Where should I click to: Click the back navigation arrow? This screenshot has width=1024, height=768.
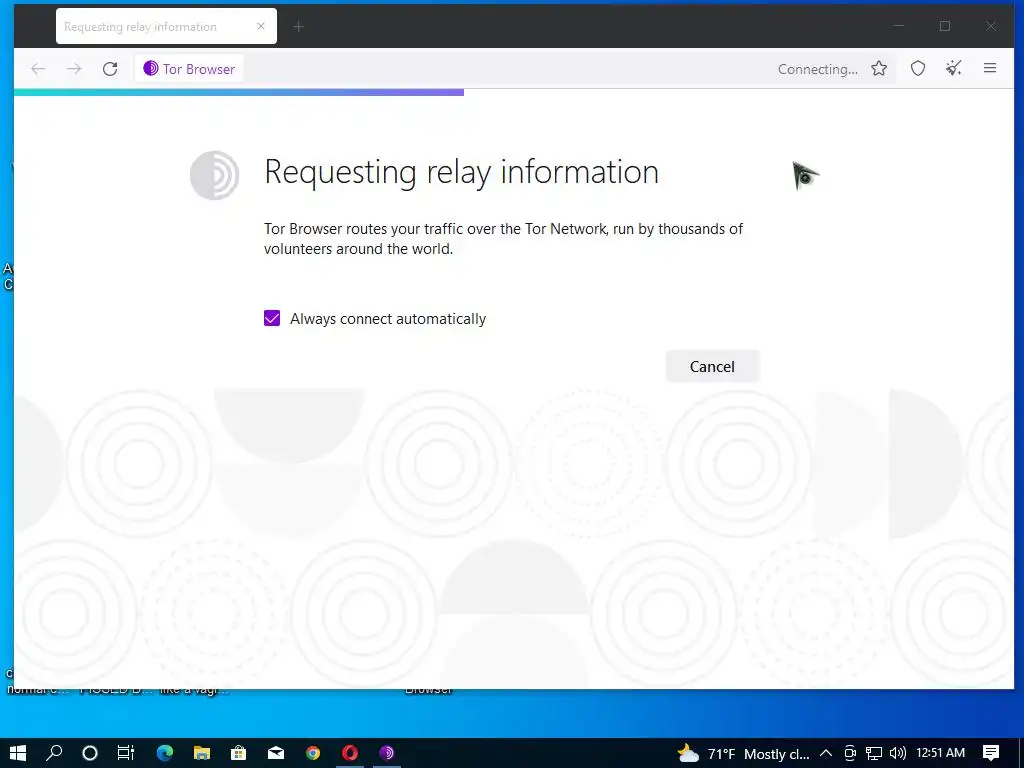(x=38, y=69)
